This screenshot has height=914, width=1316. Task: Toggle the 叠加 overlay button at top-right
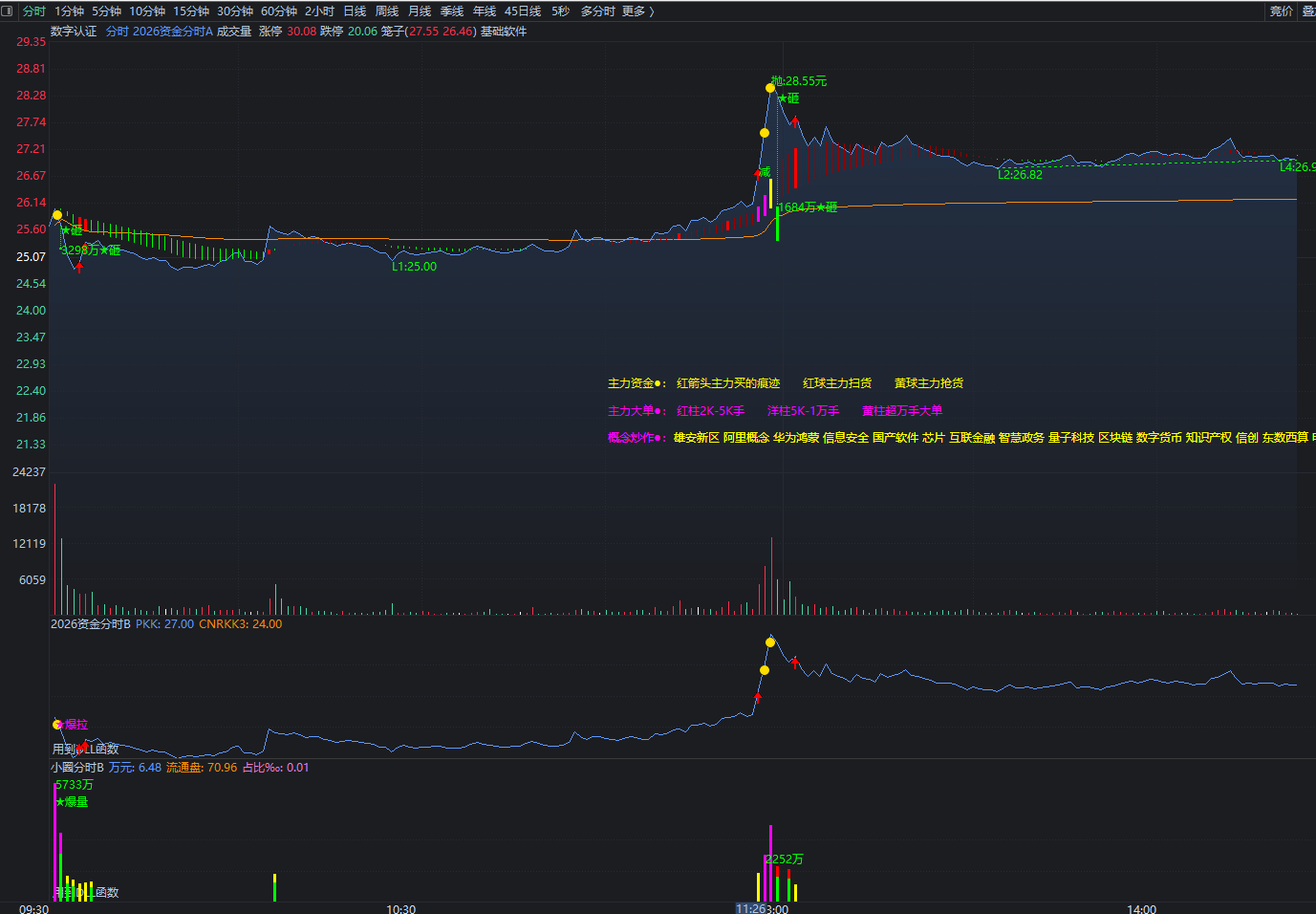[x=1308, y=11]
